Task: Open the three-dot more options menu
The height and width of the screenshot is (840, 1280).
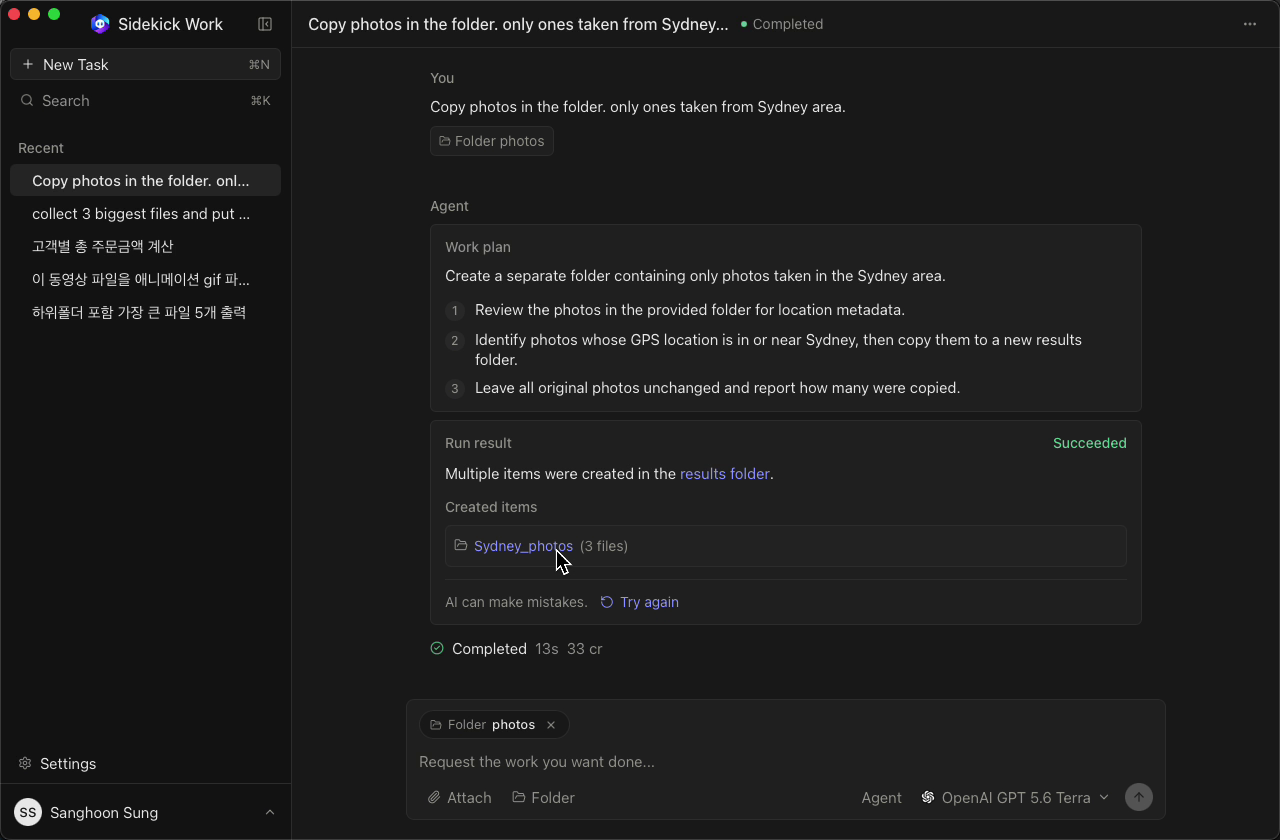Action: coord(1250,24)
